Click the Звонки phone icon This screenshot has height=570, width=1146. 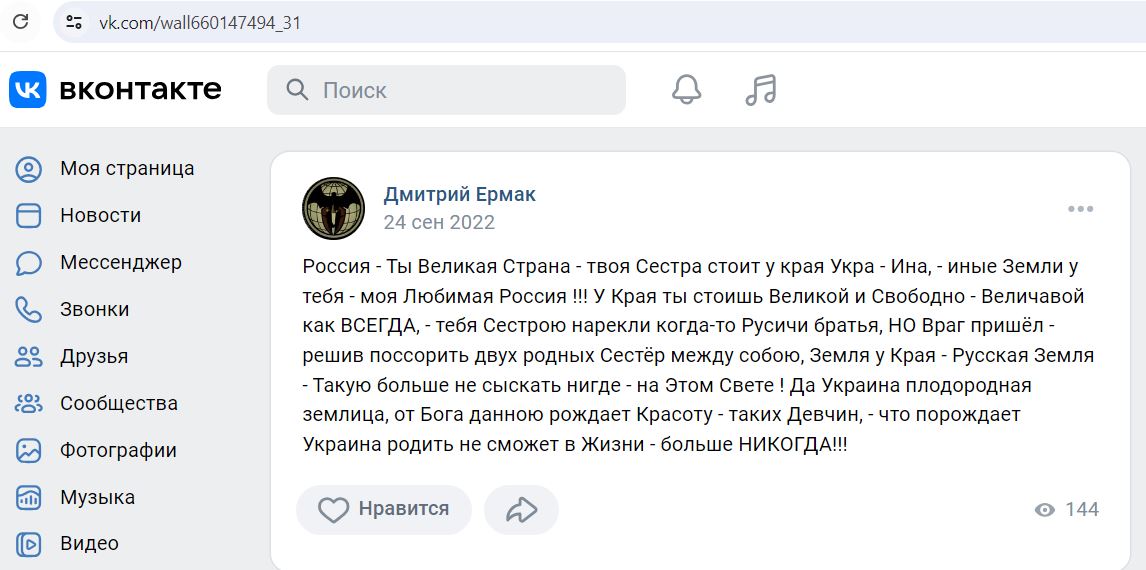click(29, 310)
